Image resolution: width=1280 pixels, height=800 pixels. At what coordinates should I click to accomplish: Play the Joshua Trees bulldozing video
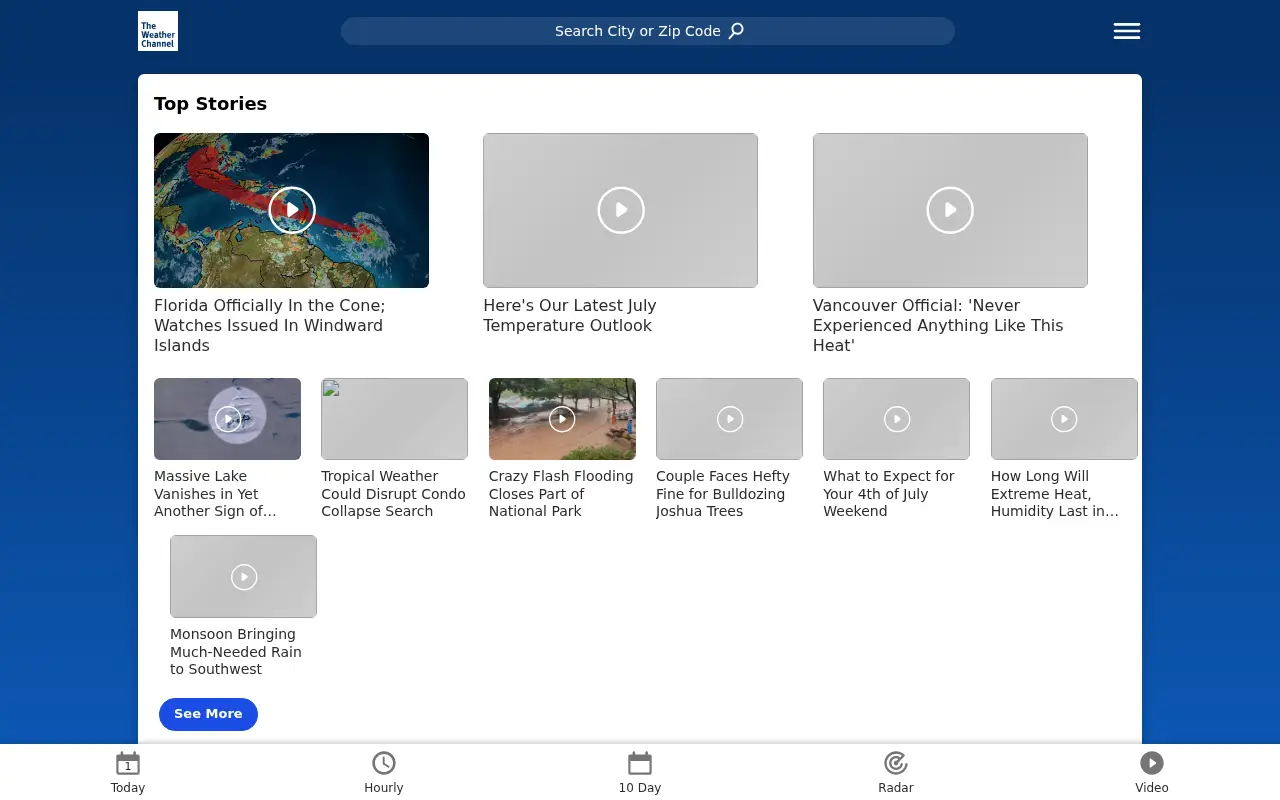[730, 419]
